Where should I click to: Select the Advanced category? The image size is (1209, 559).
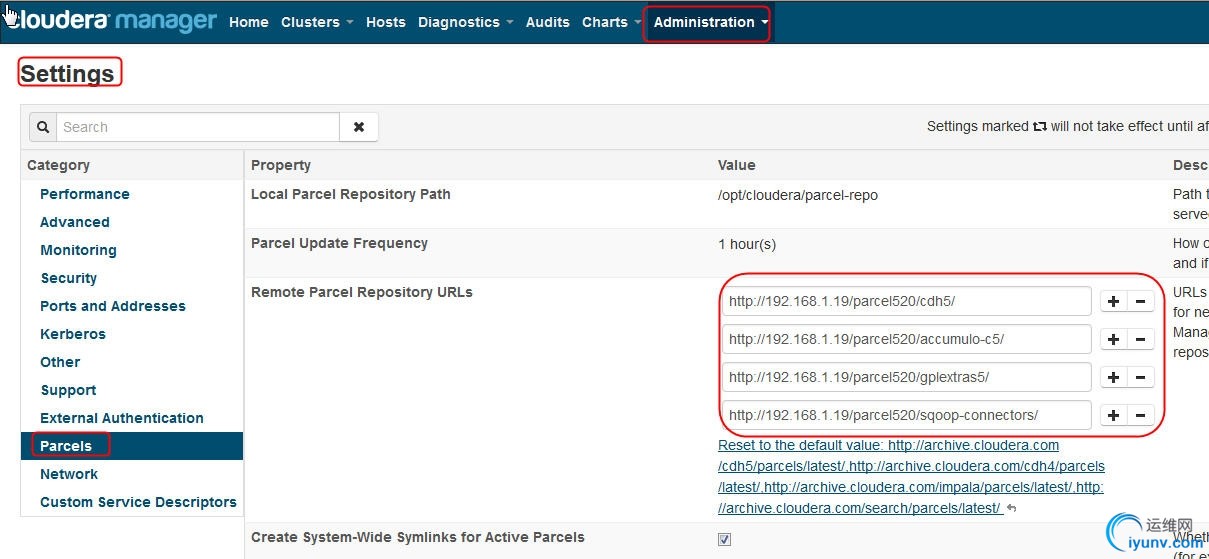click(75, 222)
